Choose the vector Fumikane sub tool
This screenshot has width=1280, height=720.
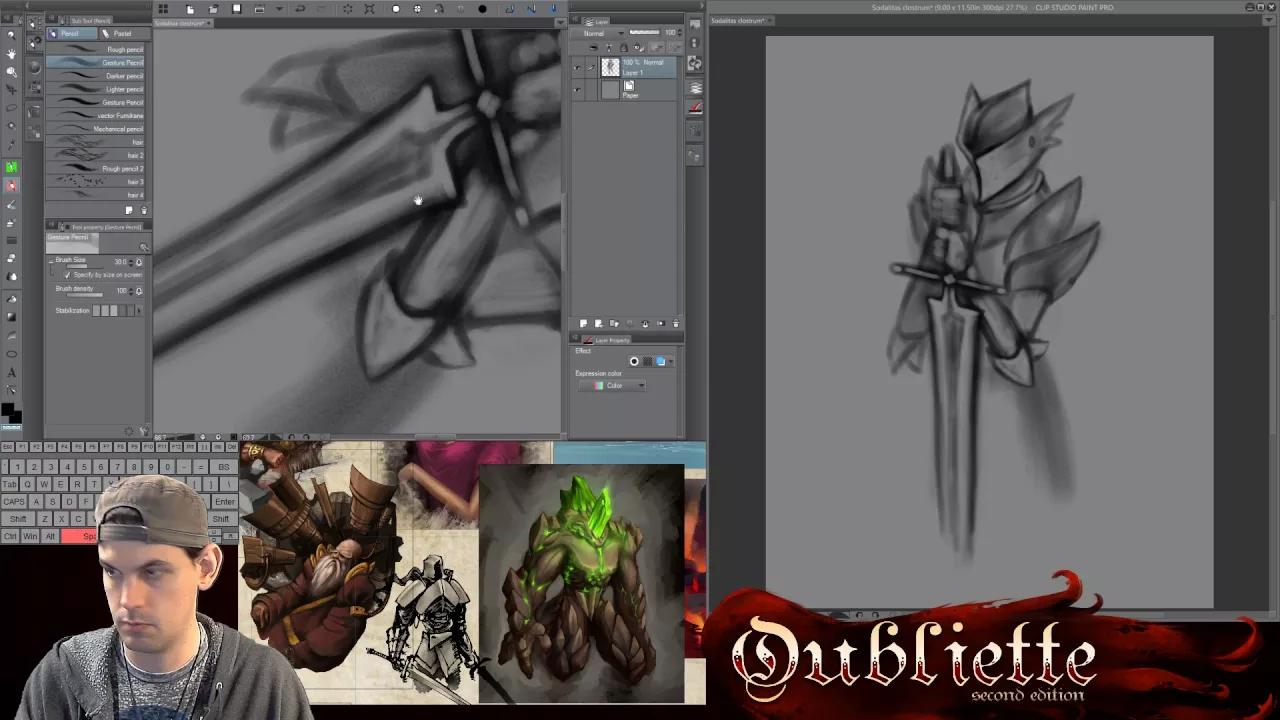(x=97, y=116)
